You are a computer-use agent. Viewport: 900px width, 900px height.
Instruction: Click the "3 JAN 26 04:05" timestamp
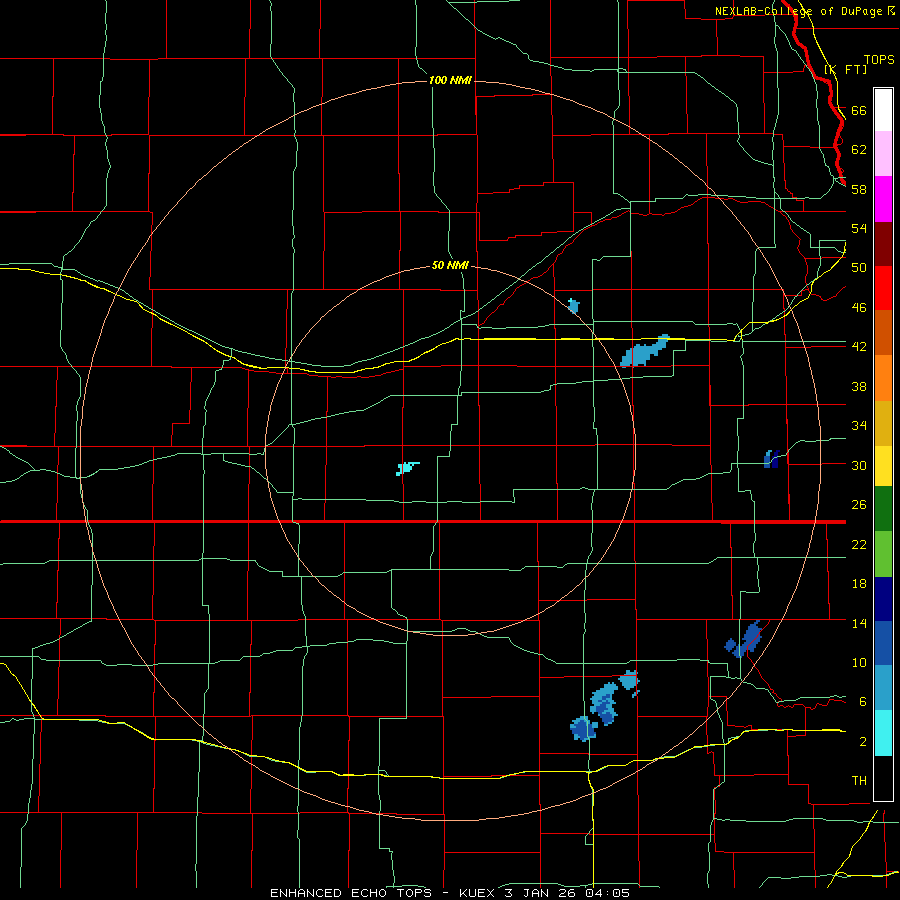(568, 893)
